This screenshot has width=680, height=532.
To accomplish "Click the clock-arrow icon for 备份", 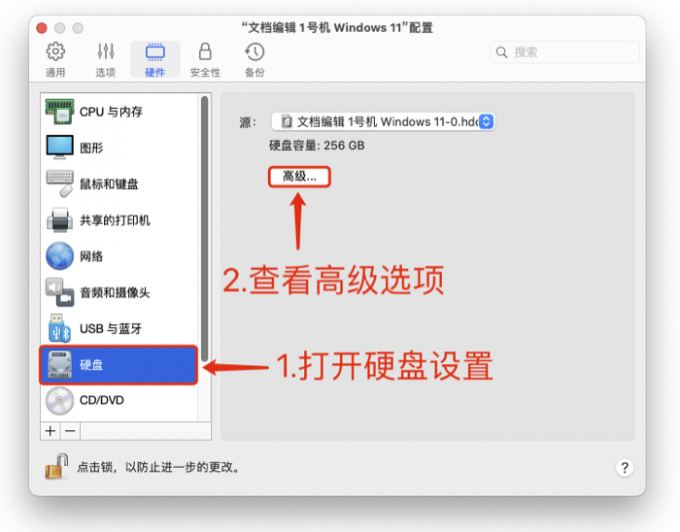I will (x=255, y=52).
